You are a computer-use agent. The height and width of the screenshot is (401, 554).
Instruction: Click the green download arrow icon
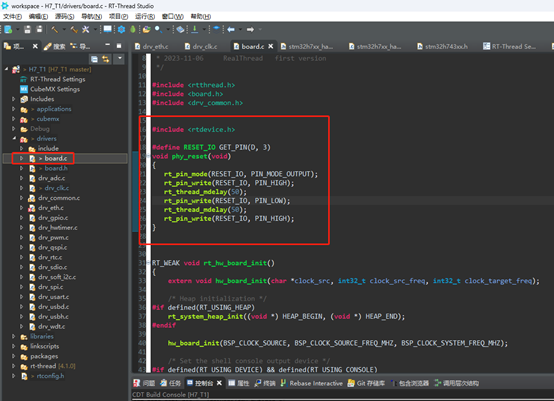point(195,30)
